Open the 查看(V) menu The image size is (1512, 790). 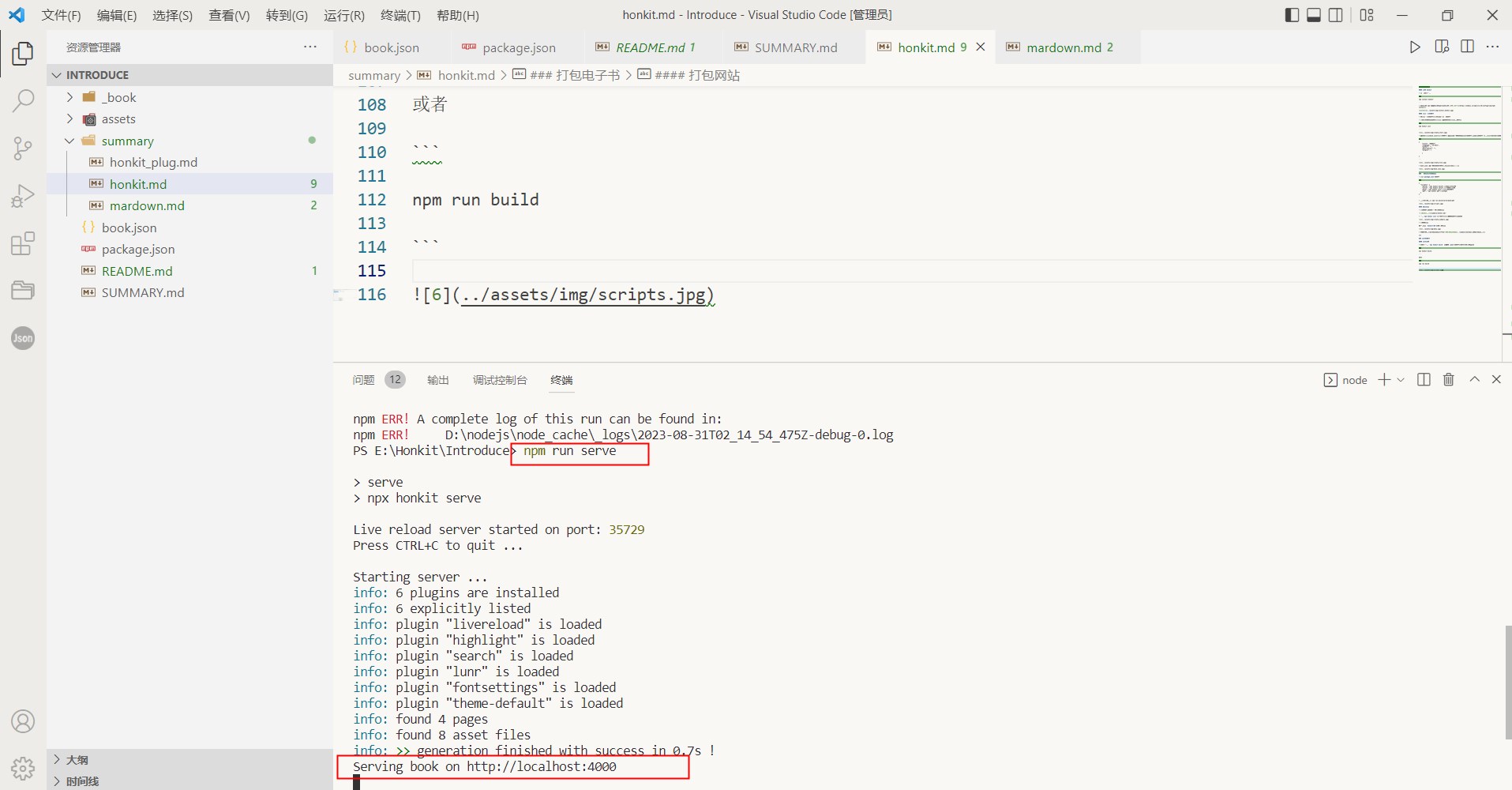click(229, 15)
